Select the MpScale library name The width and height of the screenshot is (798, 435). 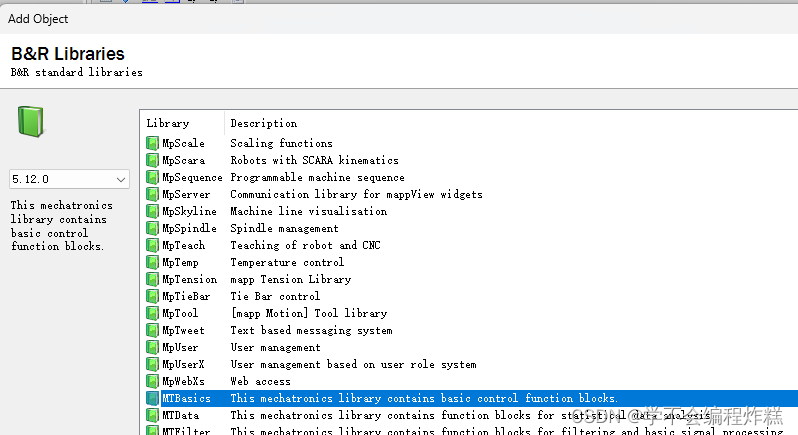tap(183, 143)
